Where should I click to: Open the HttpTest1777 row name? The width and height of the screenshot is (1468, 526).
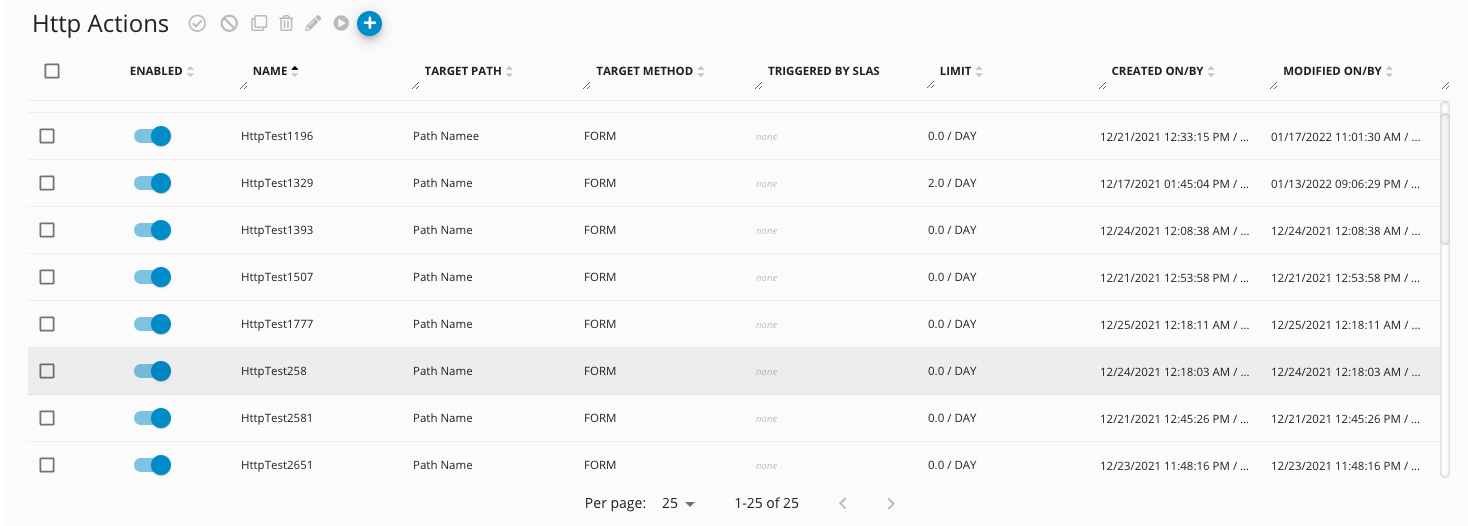point(277,324)
